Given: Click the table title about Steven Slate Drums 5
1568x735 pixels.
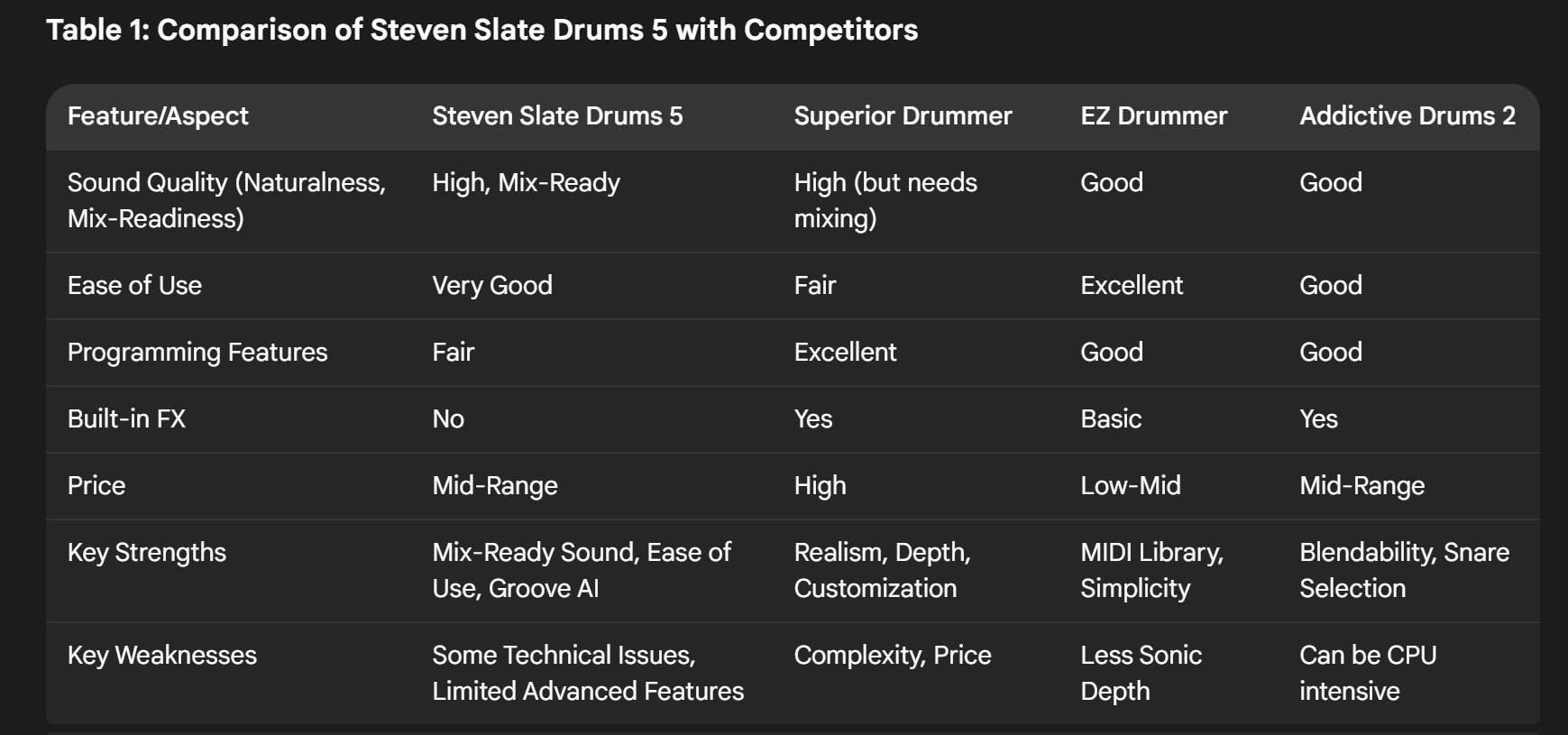Looking at the screenshot, I should [481, 30].
